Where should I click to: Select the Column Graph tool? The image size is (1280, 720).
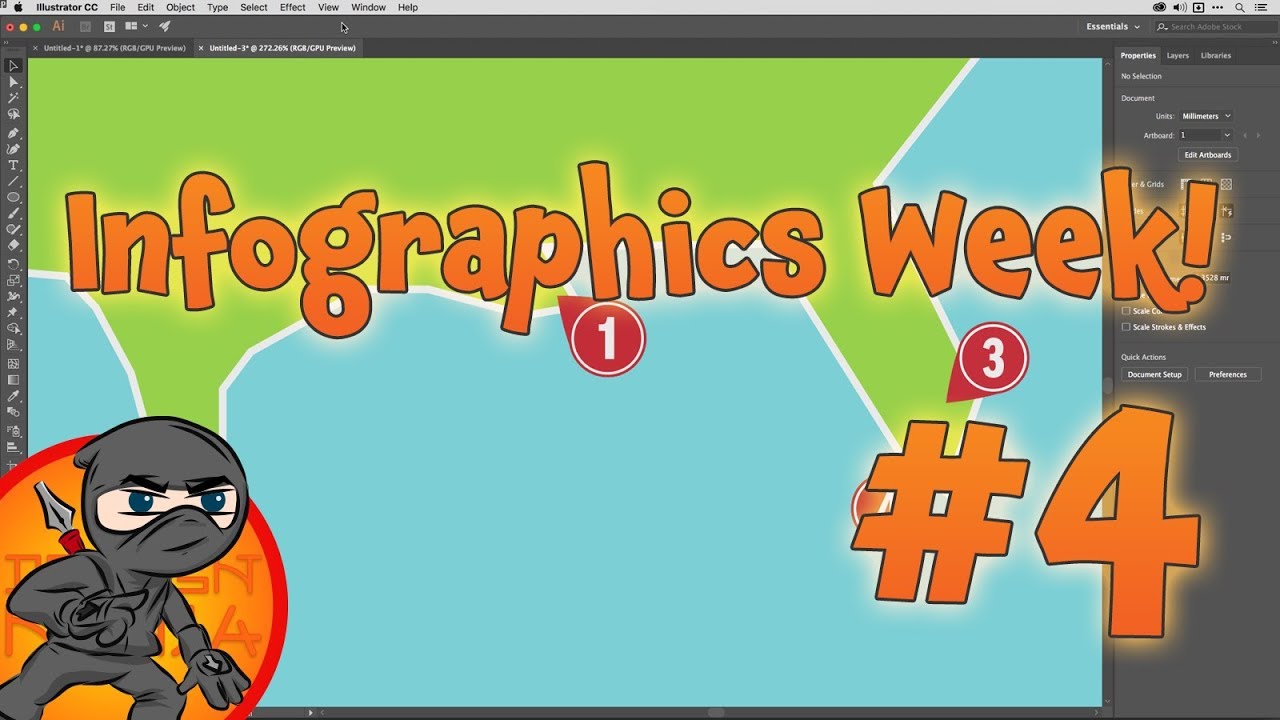point(13,447)
